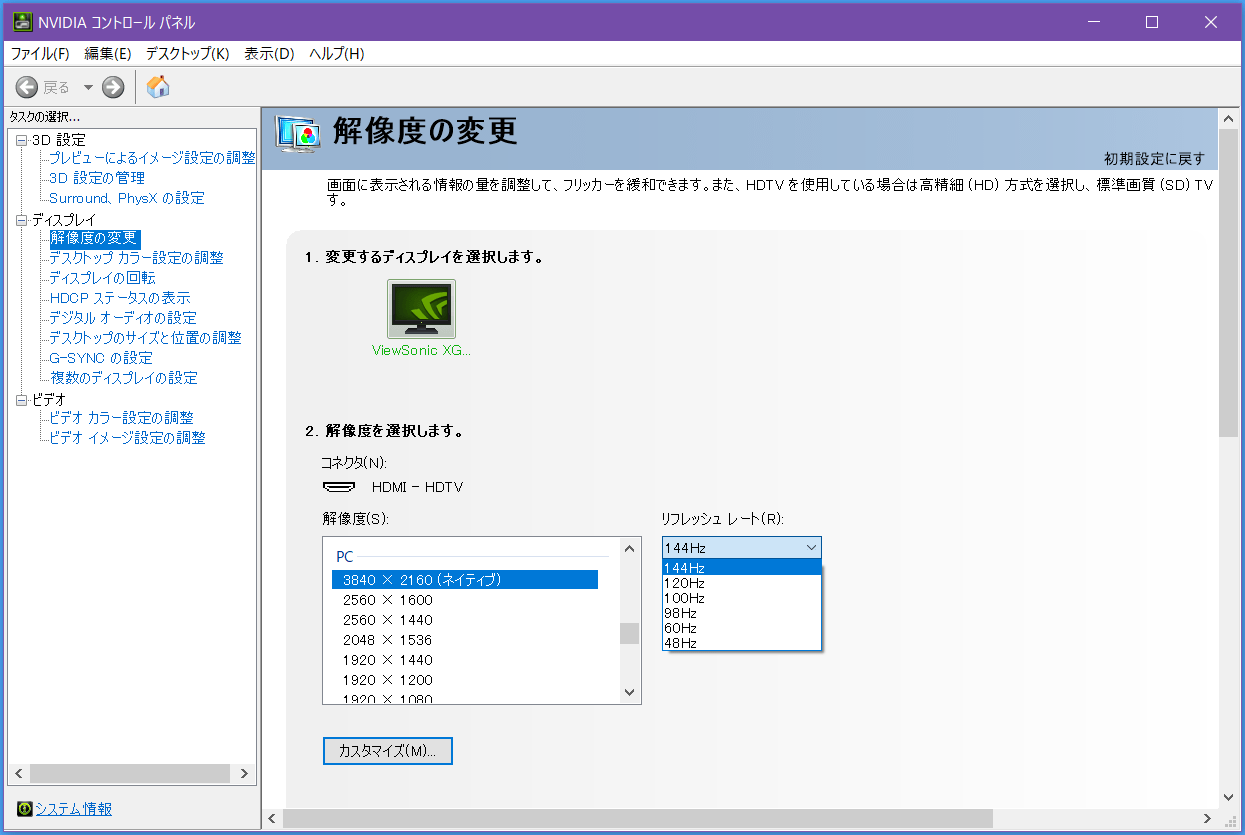
Task: Maximize the NVIDIA control panel window
Action: point(1152,22)
